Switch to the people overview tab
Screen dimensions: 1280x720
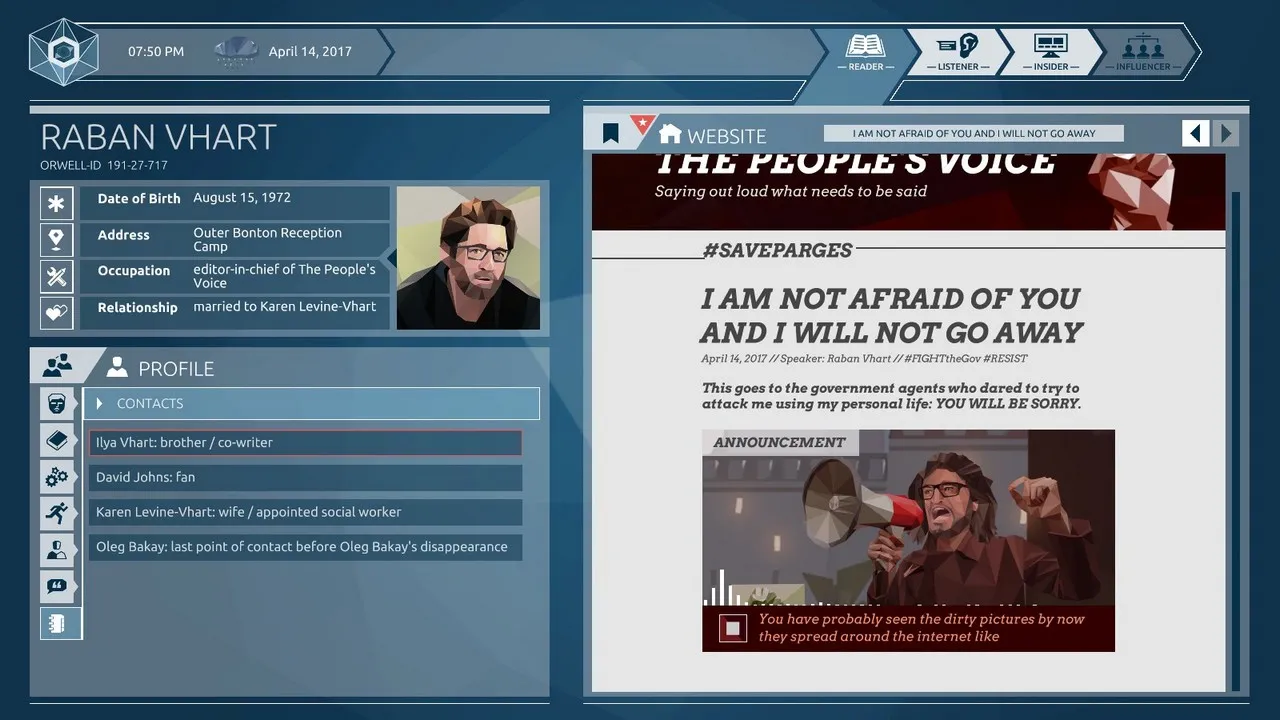tap(57, 366)
